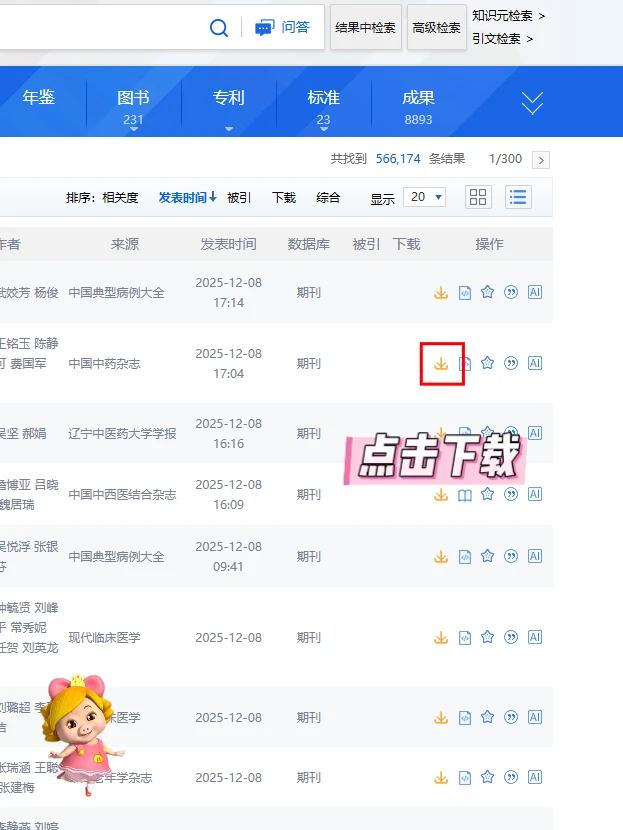Sort results by 下载 in the sort bar
Image resolution: width=623 pixels, height=830 pixels.
[284, 198]
